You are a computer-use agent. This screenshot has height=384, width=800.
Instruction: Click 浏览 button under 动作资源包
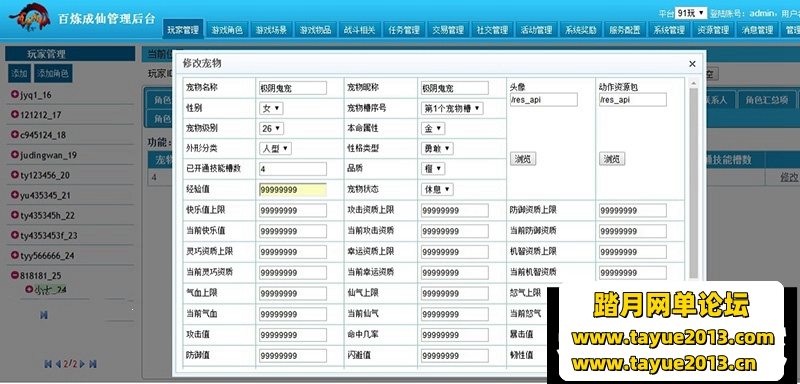coord(612,159)
